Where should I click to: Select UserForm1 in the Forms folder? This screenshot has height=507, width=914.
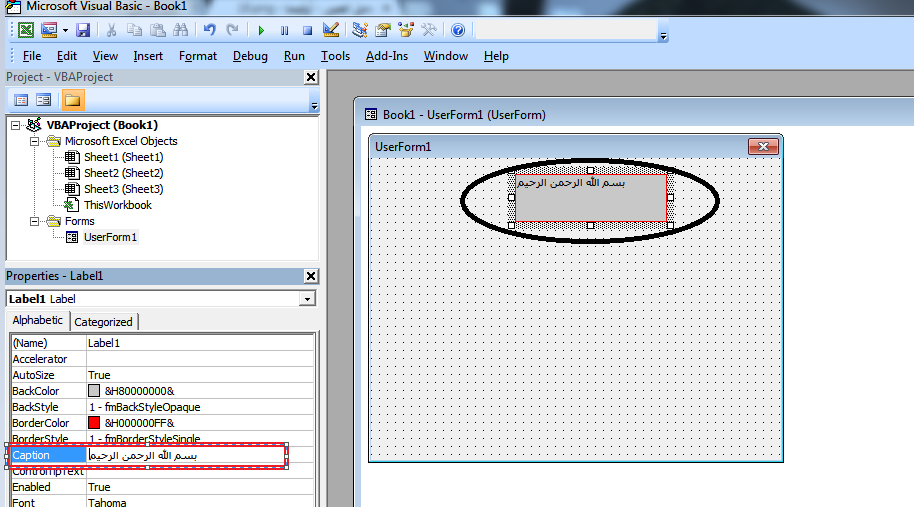(x=110, y=237)
